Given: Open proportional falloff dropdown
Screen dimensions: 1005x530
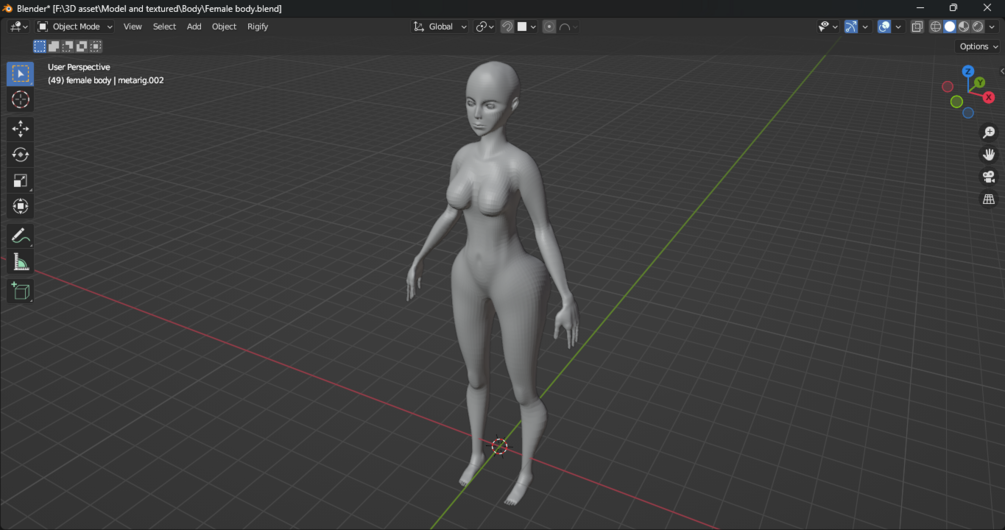Looking at the screenshot, I should coord(568,26).
